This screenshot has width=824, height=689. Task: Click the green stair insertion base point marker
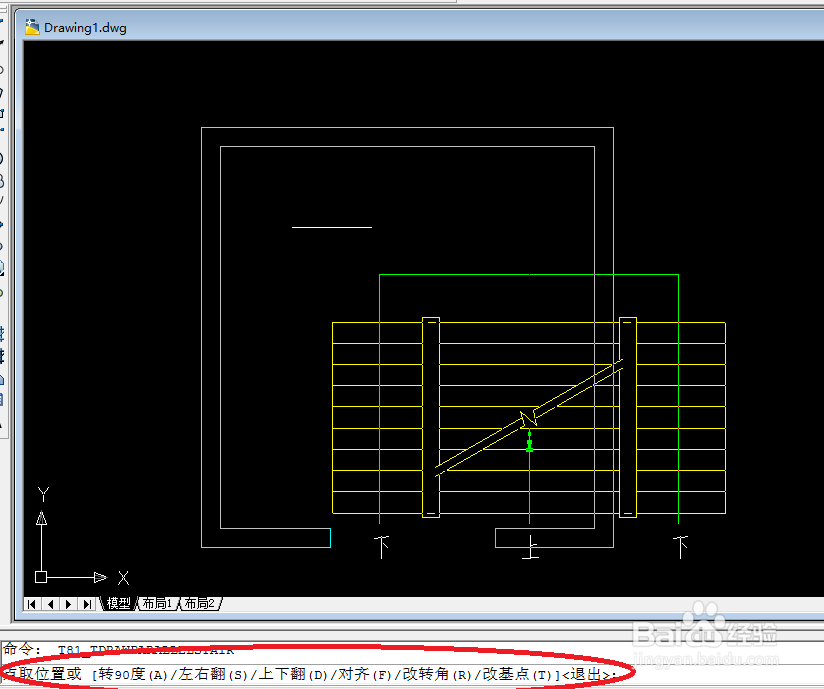tap(529, 441)
